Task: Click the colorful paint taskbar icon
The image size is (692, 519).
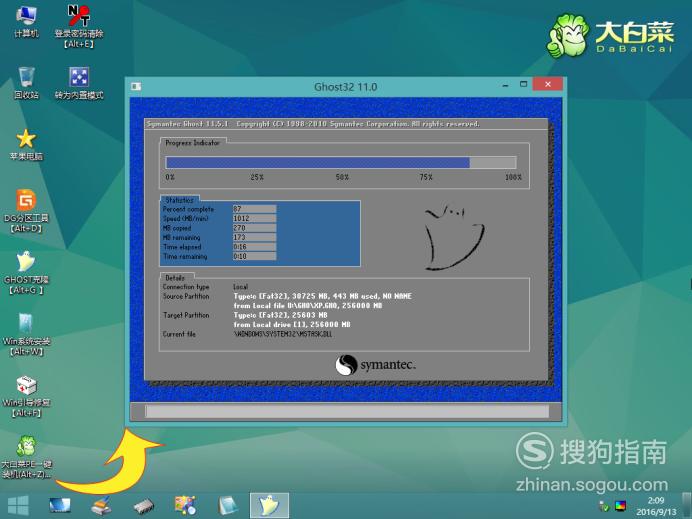Action: tap(185, 505)
